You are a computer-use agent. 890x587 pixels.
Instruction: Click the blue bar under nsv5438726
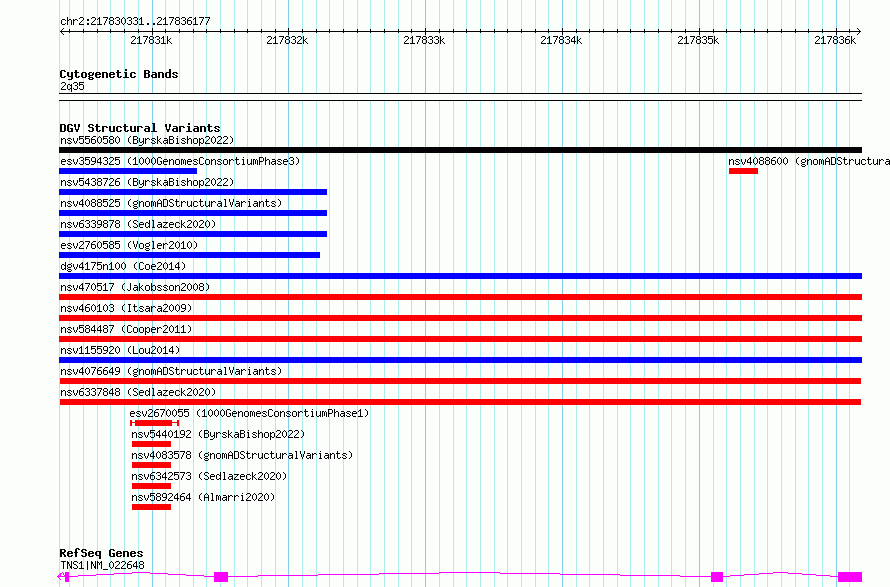(193, 192)
